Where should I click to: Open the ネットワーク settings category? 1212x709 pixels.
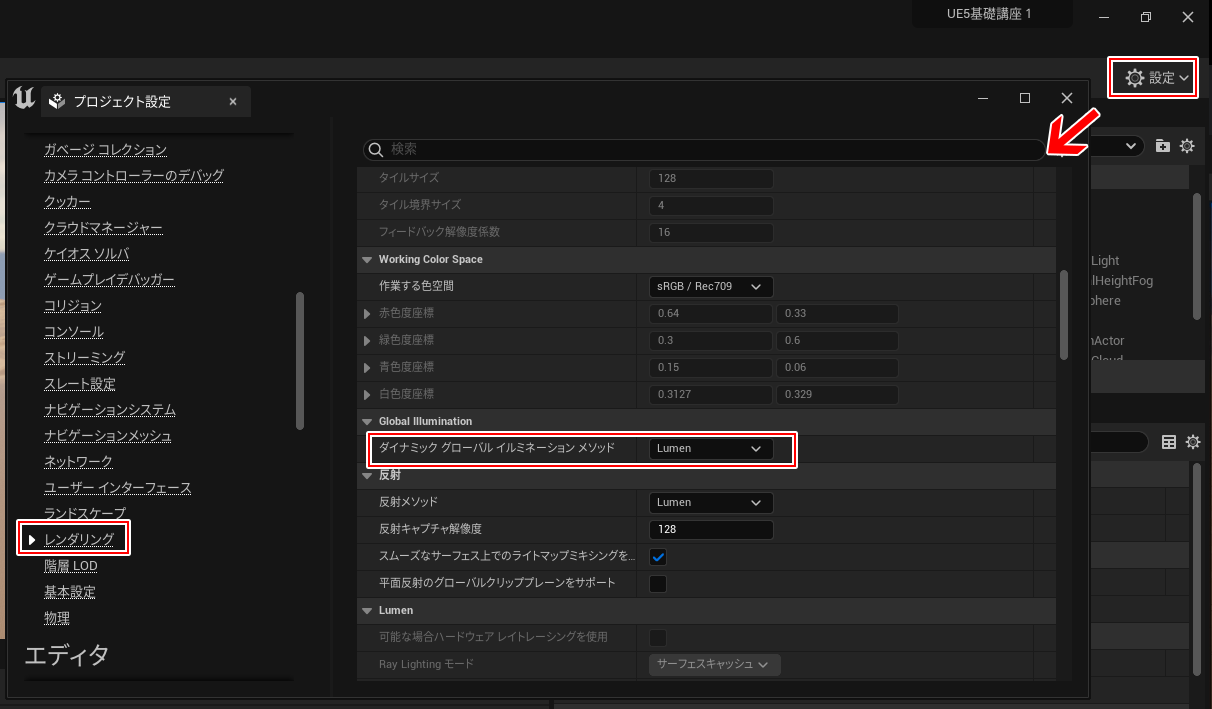click(x=78, y=462)
